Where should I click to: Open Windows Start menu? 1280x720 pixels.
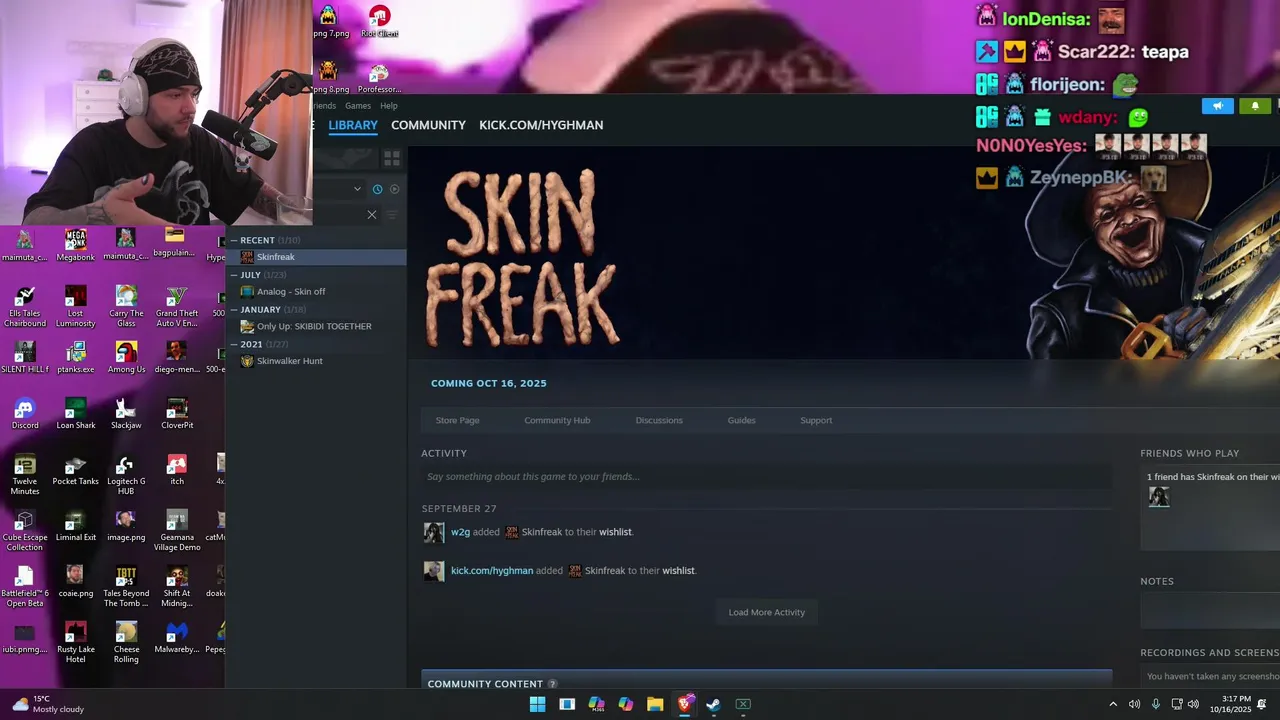click(537, 704)
